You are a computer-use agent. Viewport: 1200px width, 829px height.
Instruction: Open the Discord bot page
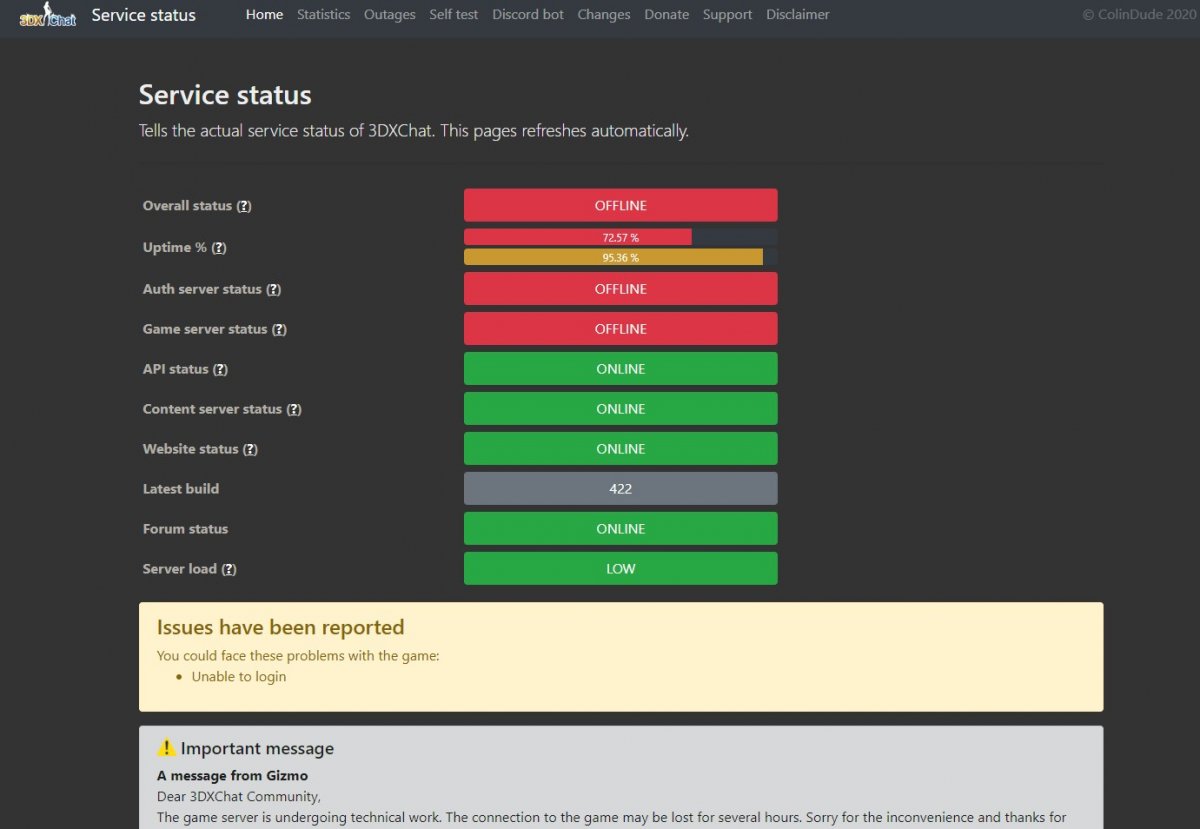point(527,14)
